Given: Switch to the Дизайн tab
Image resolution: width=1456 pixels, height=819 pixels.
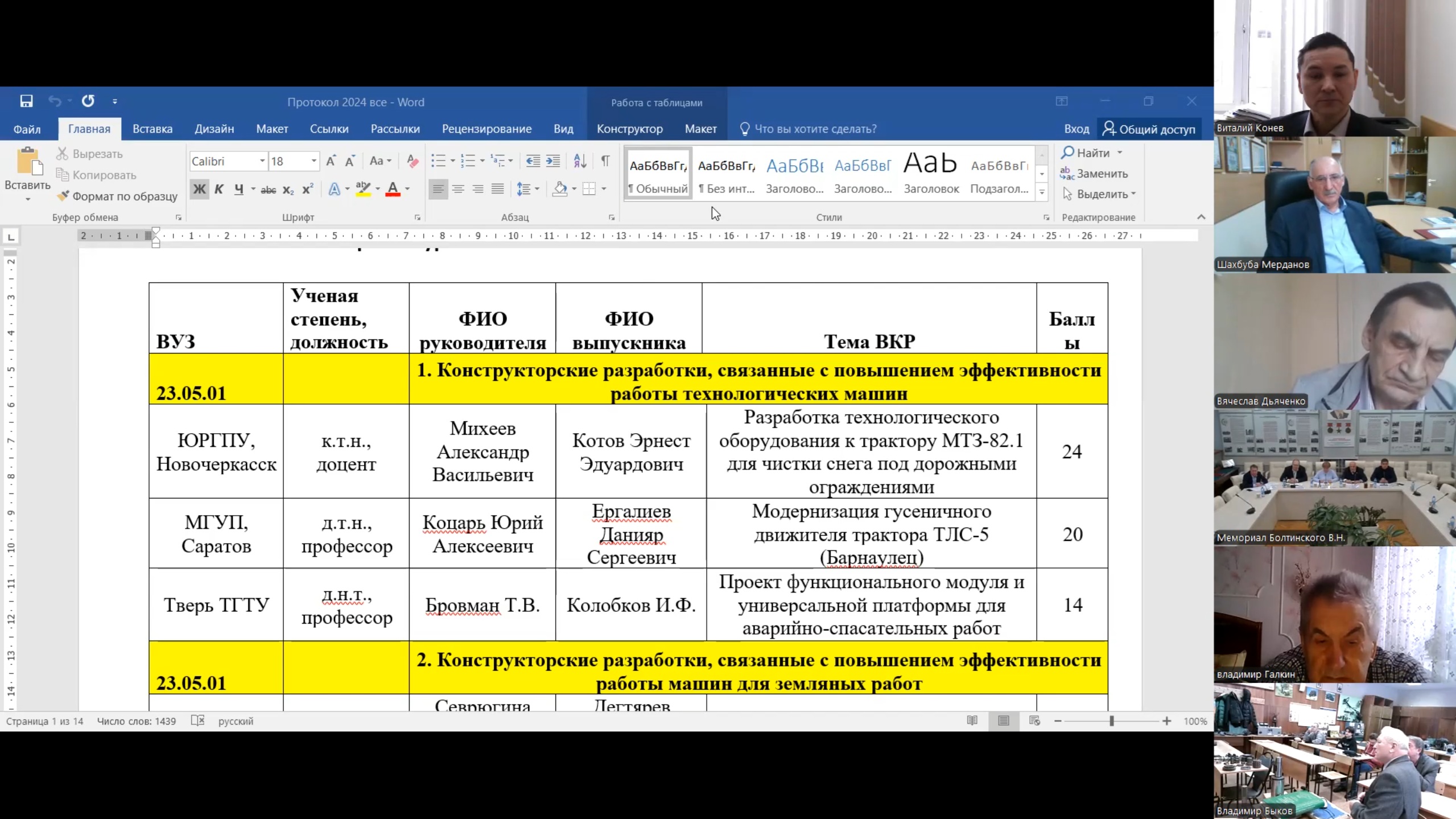Looking at the screenshot, I should click(214, 129).
